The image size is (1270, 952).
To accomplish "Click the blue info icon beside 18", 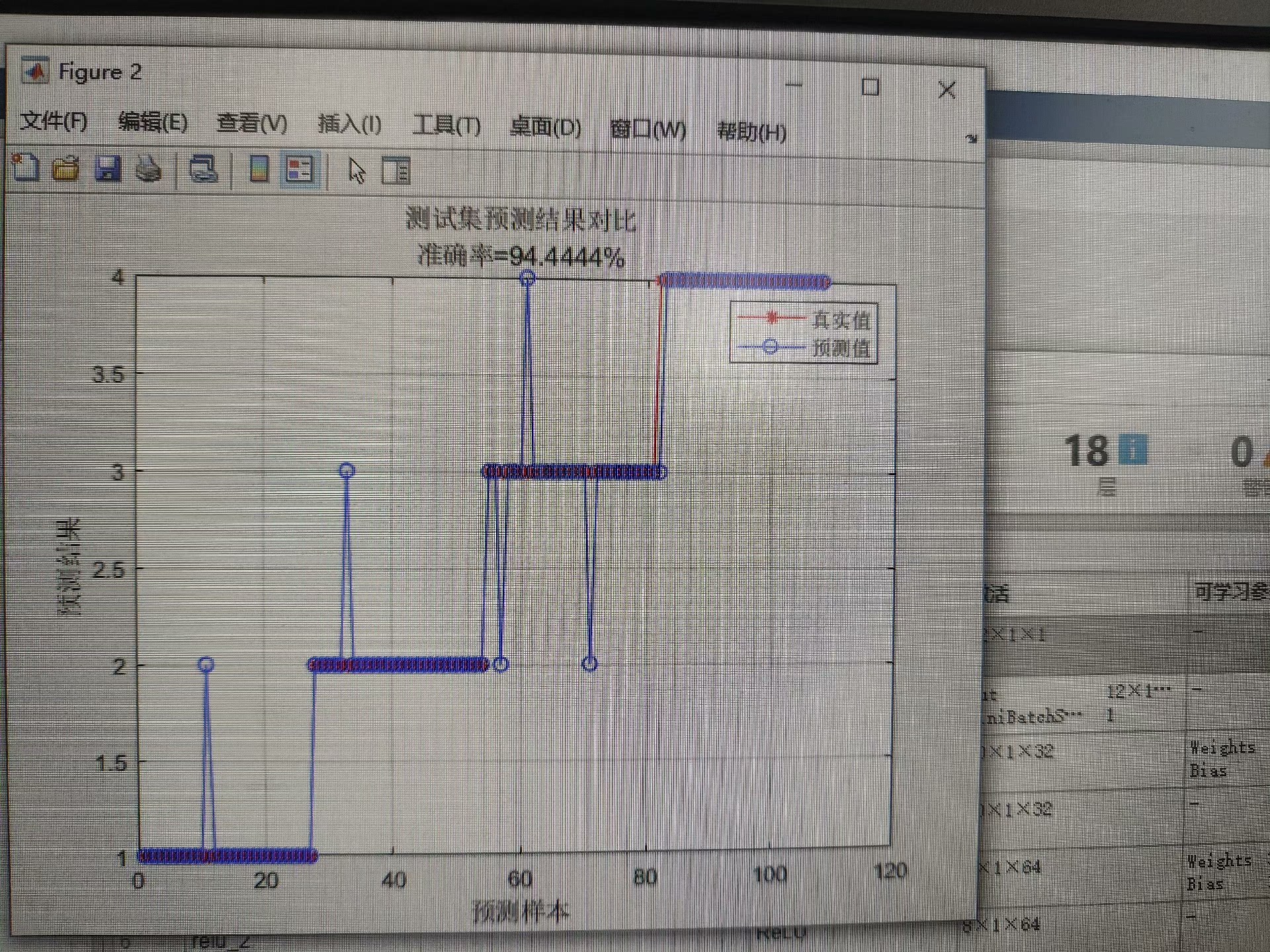I will 1133,451.
